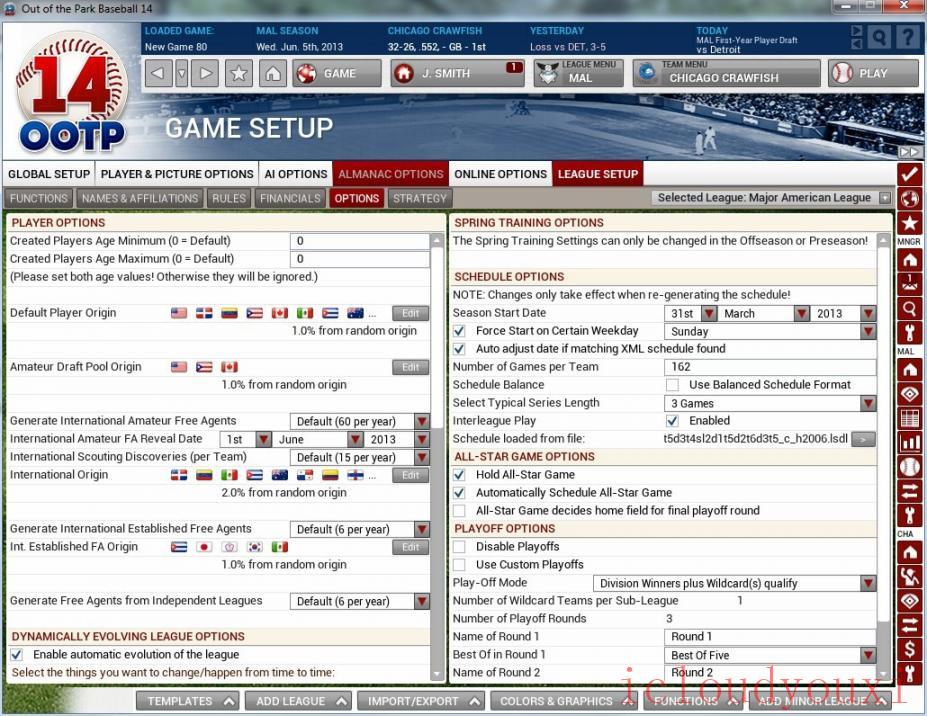This screenshot has width=927, height=716.
Task: Click the MAL home icon in sidebar
Action: 909,370
